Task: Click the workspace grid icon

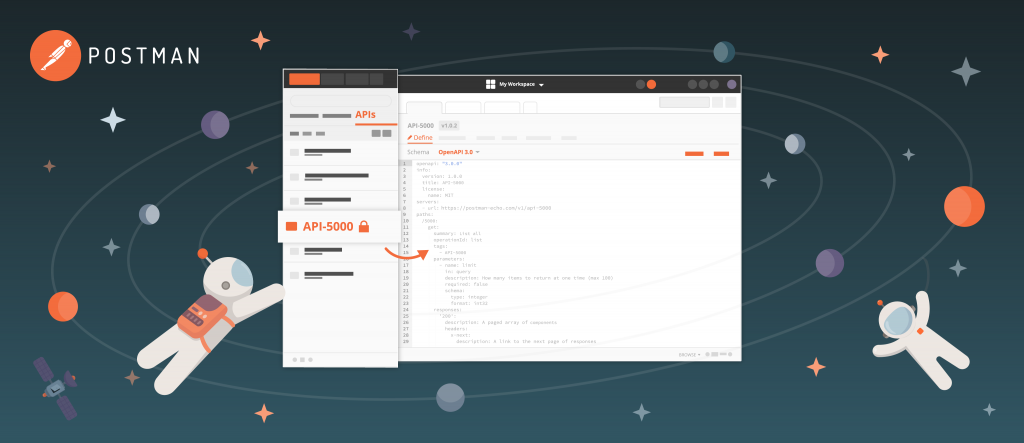Action: coord(490,84)
